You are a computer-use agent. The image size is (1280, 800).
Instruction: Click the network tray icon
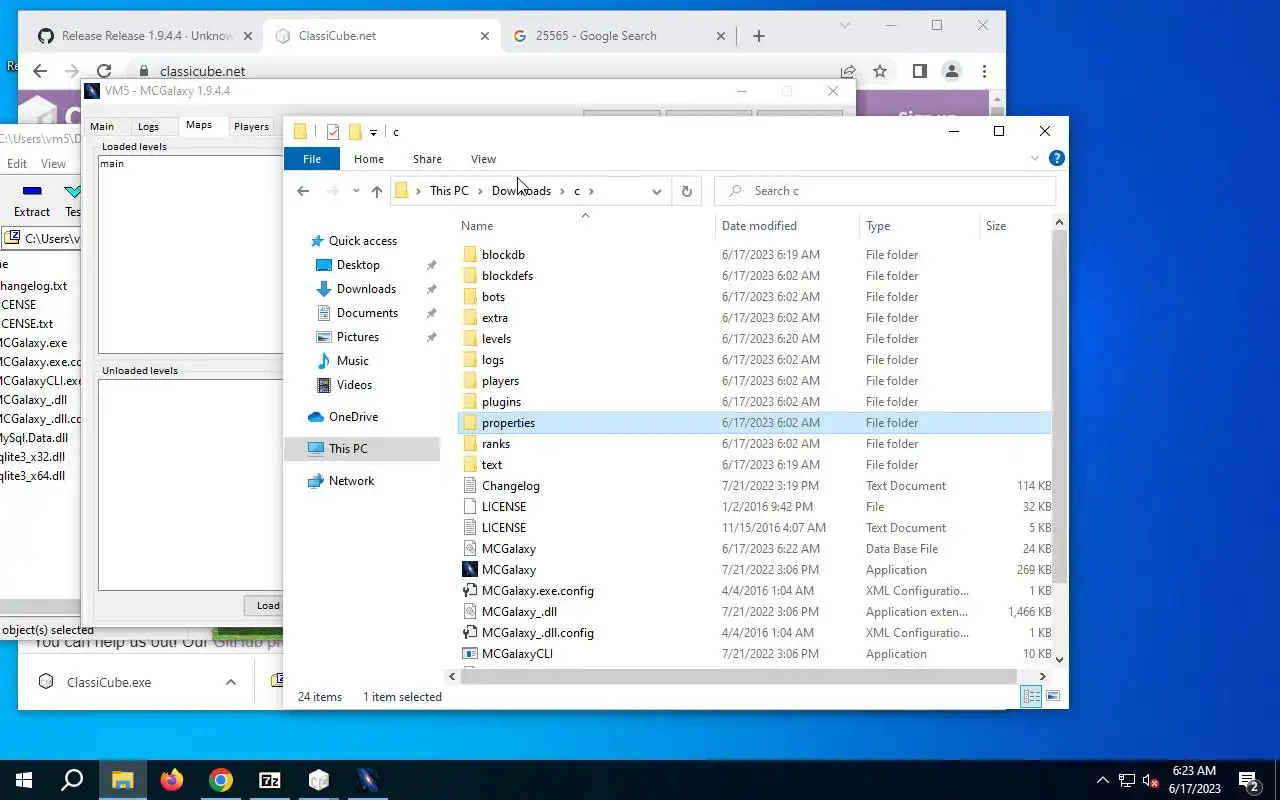[x=1127, y=780]
